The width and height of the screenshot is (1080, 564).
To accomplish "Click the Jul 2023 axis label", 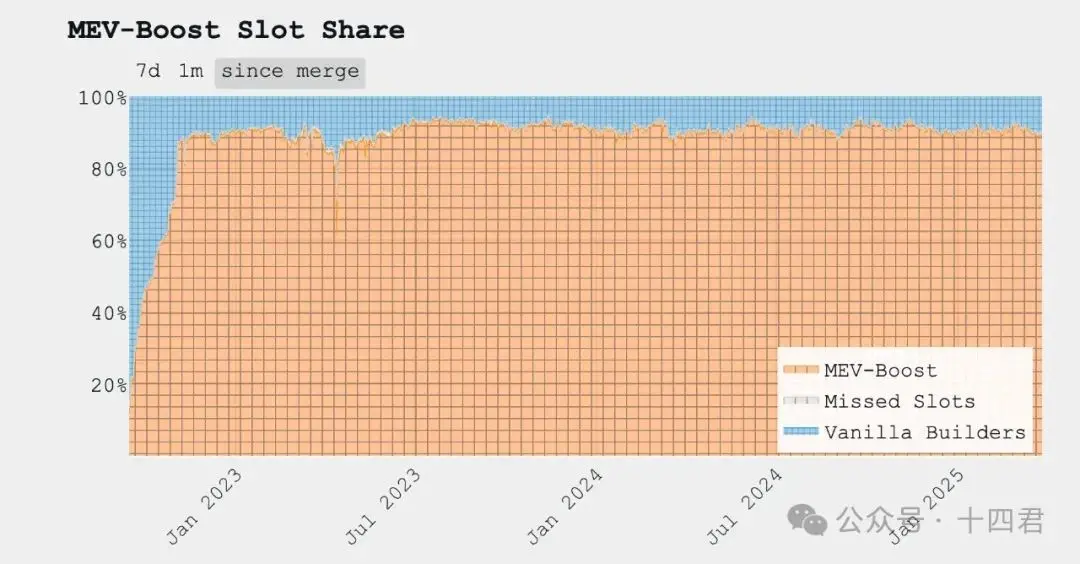I will pos(383,505).
